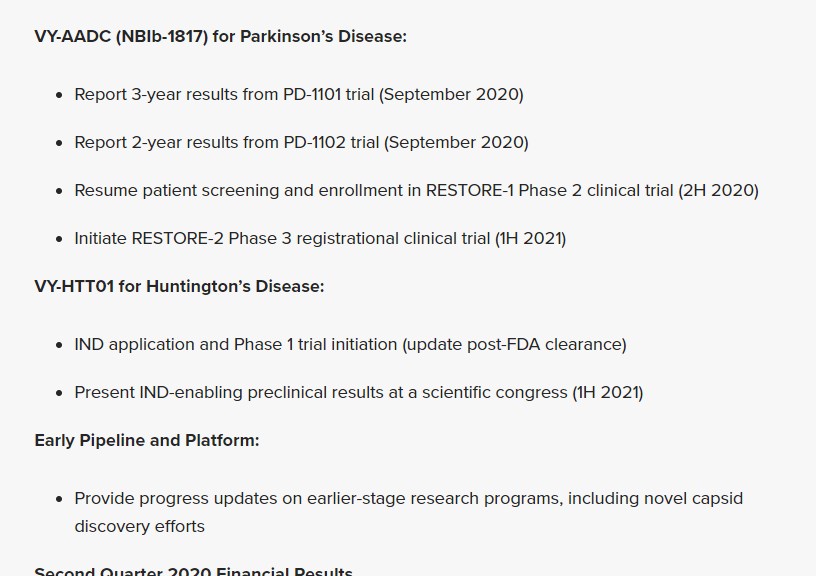Click the '(update post-FDA clearance)' text
Viewport: 816px width, 576px height.
[514, 344]
